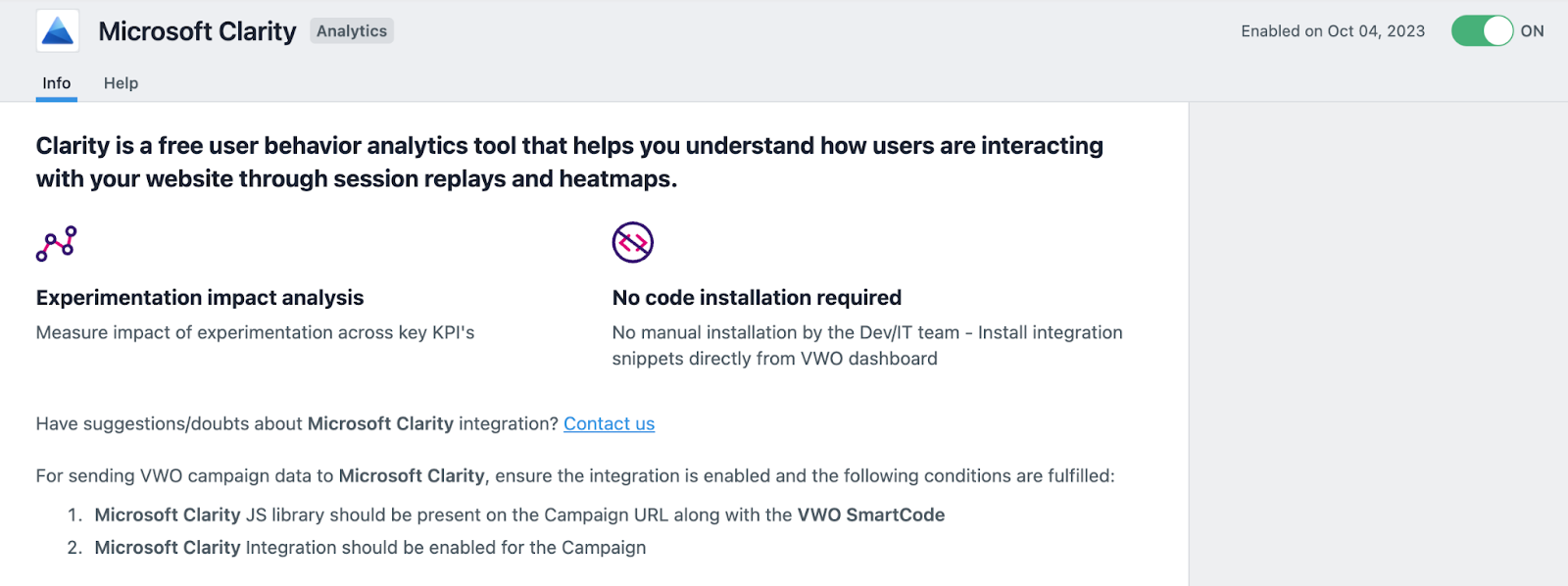The width and height of the screenshot is (1568, 586).
Task: Click the Analytics category badge
Action: pos(352,31)
